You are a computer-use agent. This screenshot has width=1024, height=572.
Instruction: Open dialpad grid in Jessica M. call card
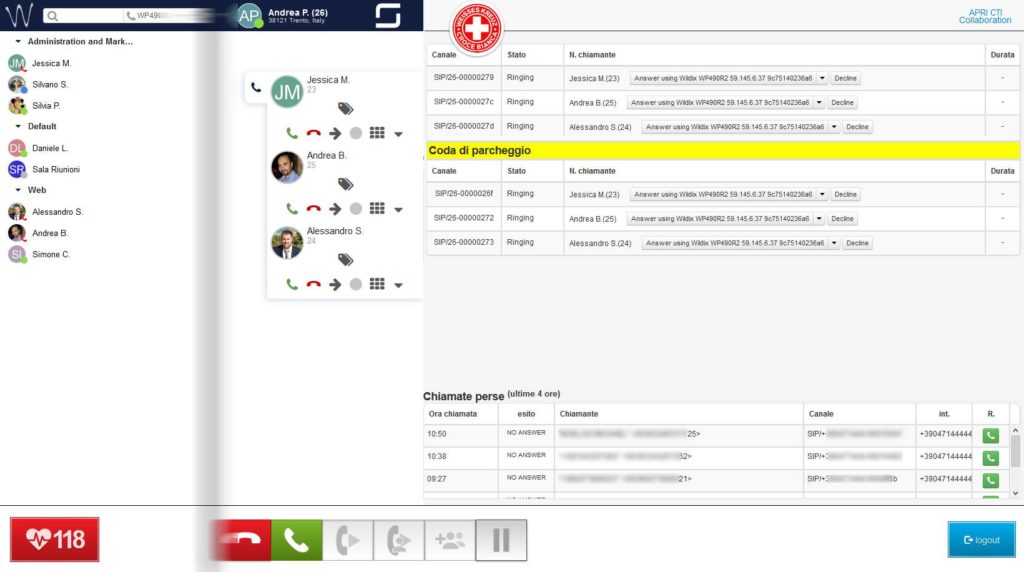click(377, 133)
